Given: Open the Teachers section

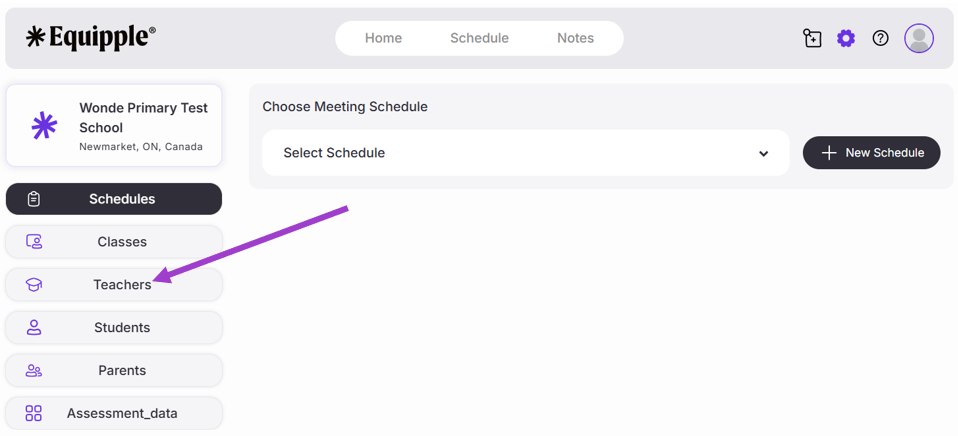Looking at the screenshot, I should (122, 285).
